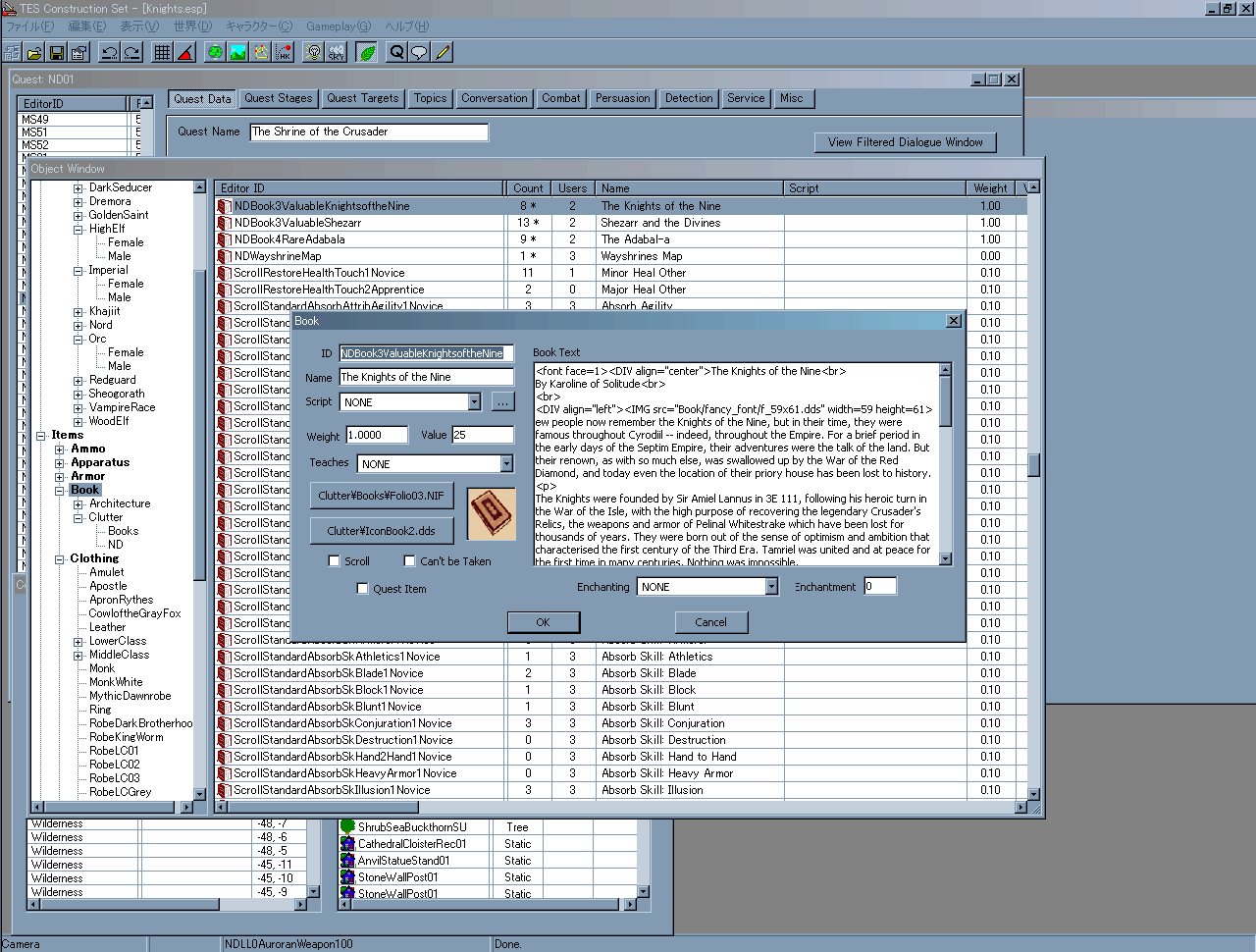The image size is (1256, 952).
Task: Collapse the HighElf tree node
Action: (x=78, y=229)
